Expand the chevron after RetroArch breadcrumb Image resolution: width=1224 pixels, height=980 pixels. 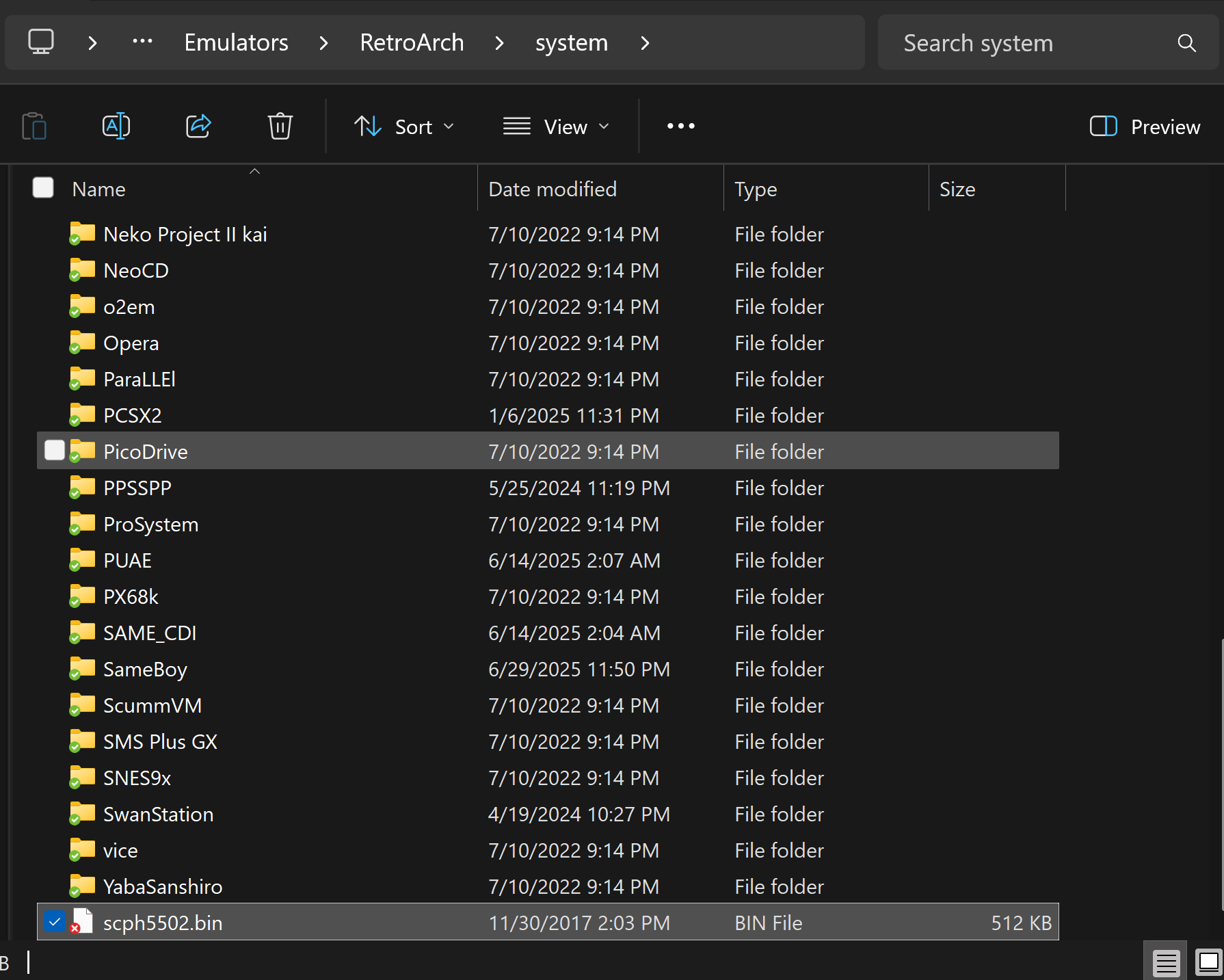(x=500, y=43)
